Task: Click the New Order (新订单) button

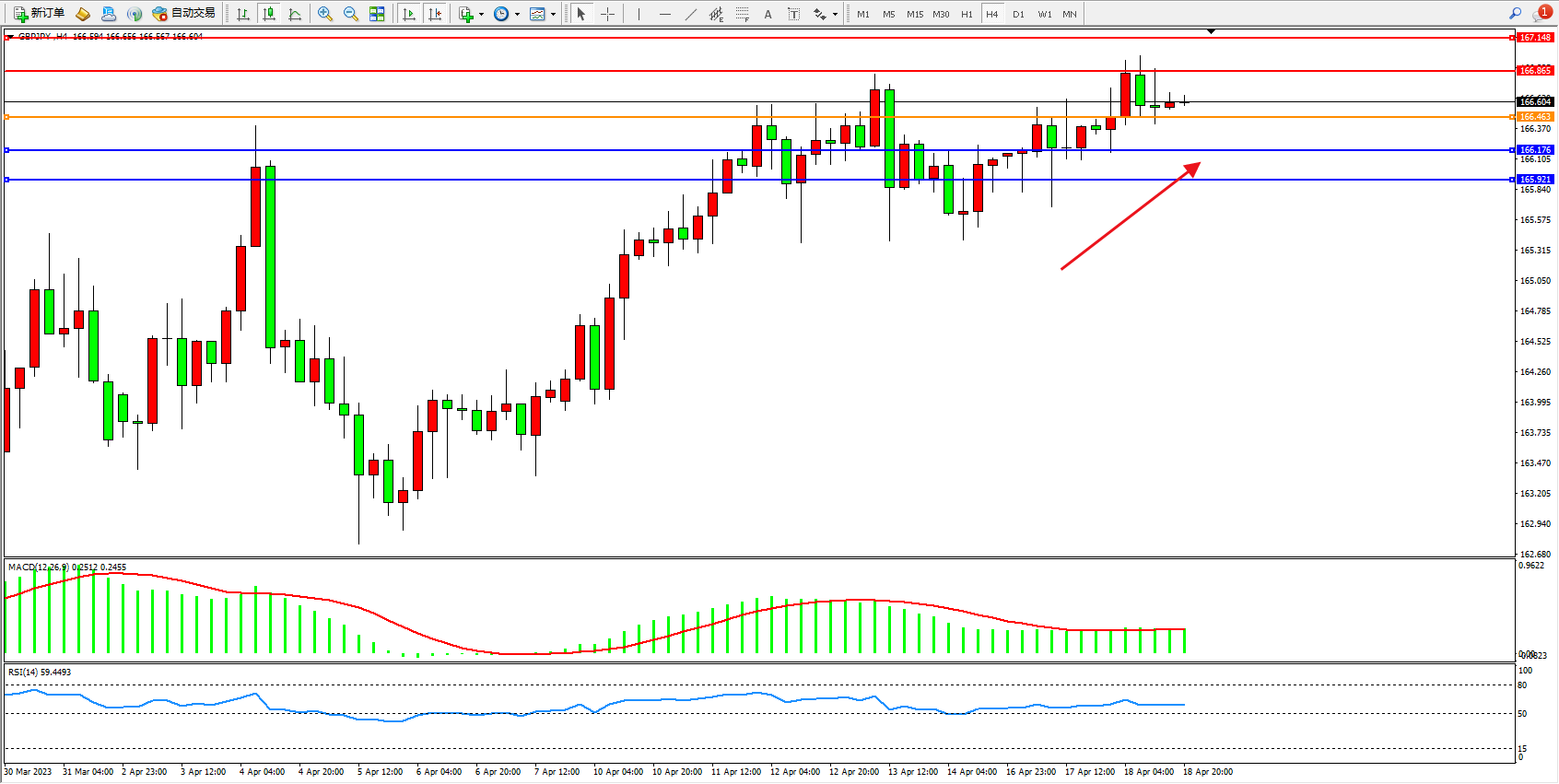Action: point(39,14)
